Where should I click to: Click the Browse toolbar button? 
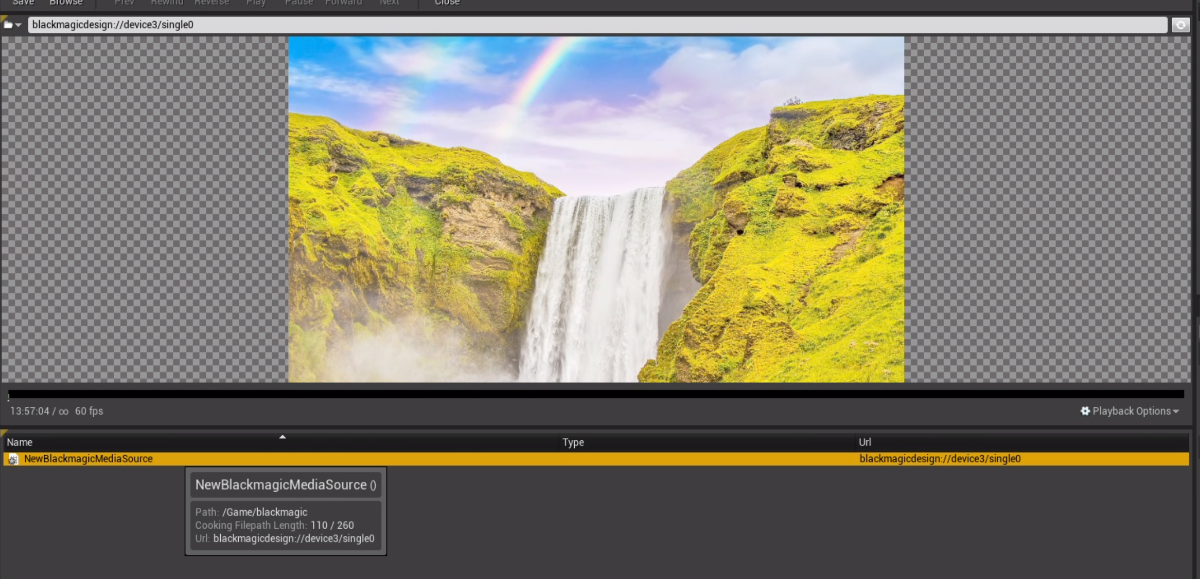click(66, 3)
